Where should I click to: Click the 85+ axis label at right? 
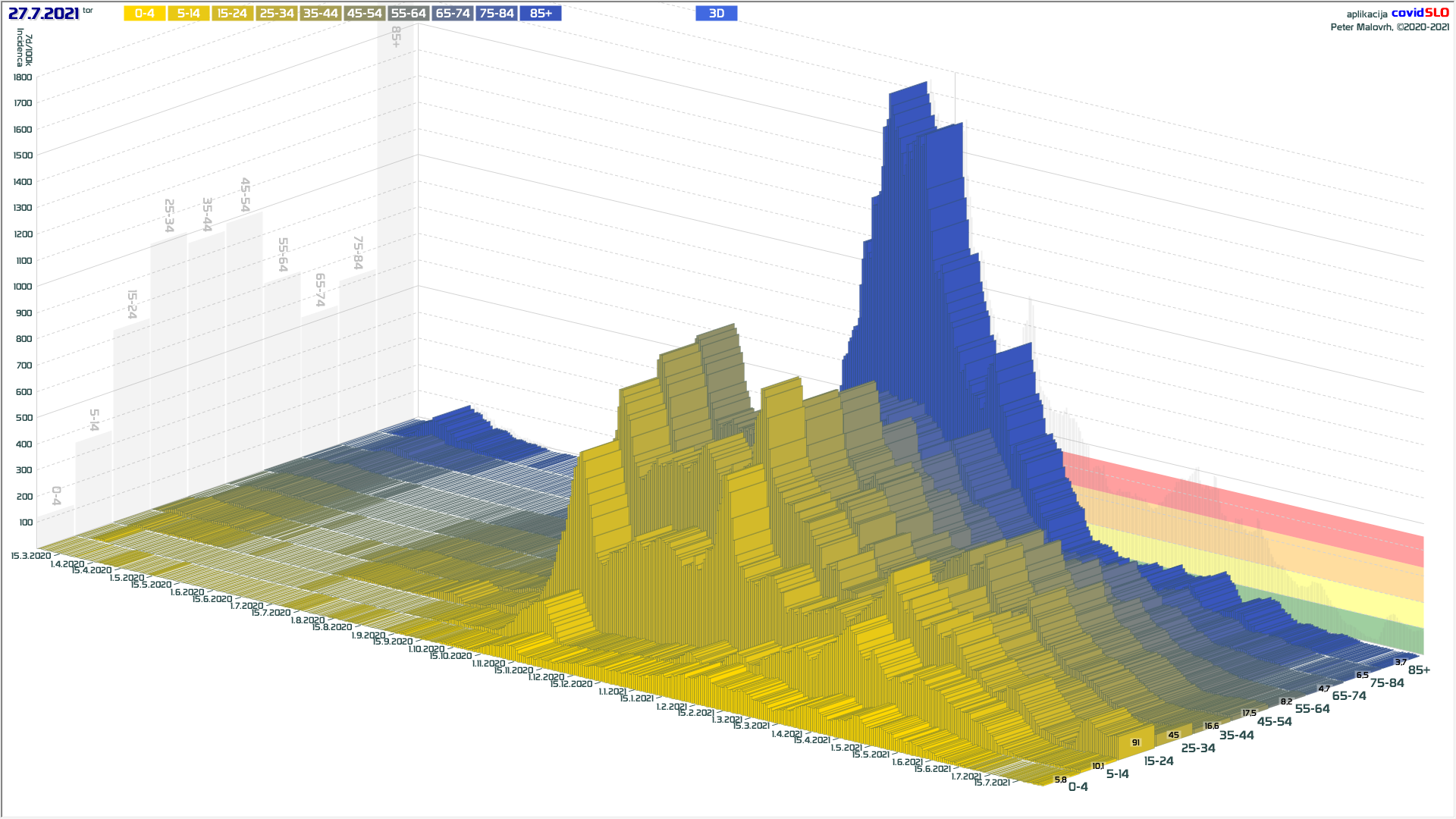[x=1419, y=670]
